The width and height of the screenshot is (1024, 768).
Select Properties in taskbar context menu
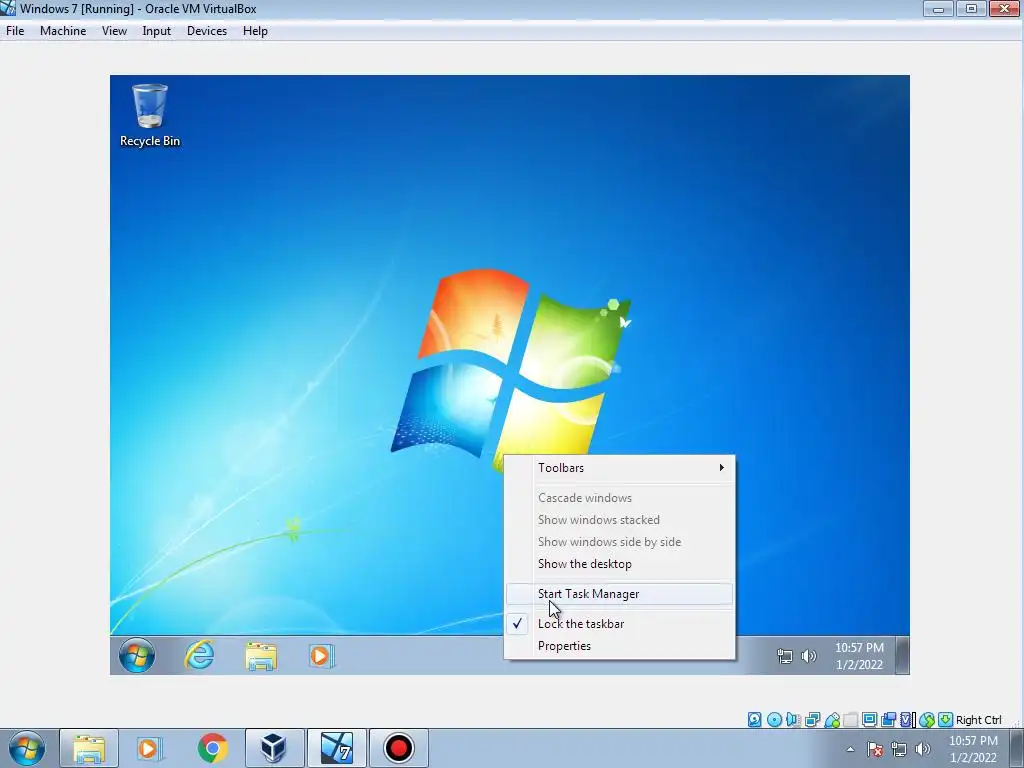[x=619, y=646]
